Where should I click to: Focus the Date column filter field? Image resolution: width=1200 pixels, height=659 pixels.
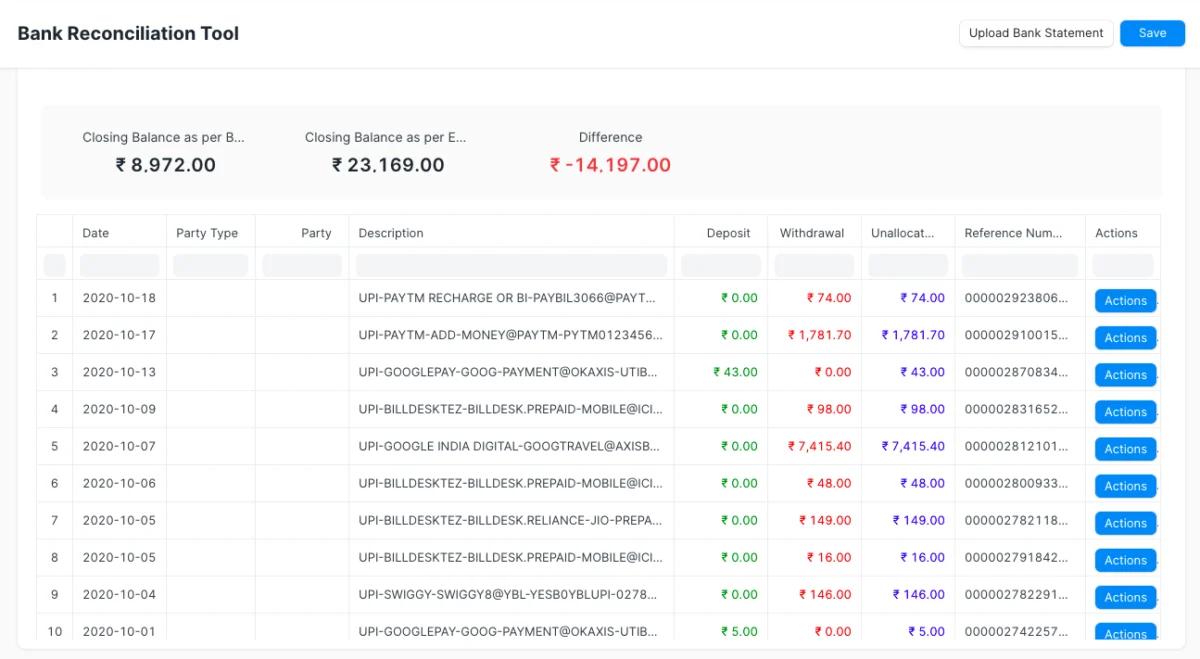coord(119,265)
